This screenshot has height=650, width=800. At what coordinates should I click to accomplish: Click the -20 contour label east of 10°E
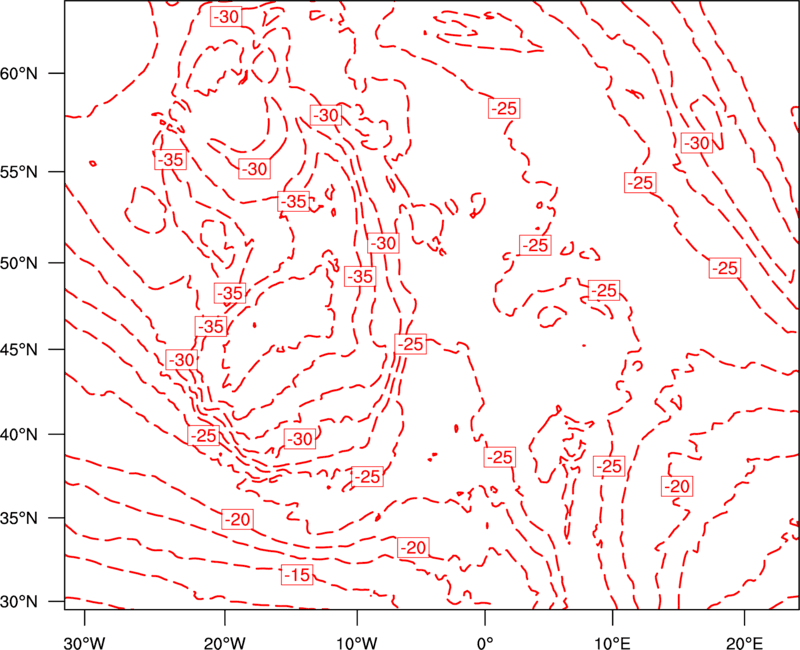677,486
